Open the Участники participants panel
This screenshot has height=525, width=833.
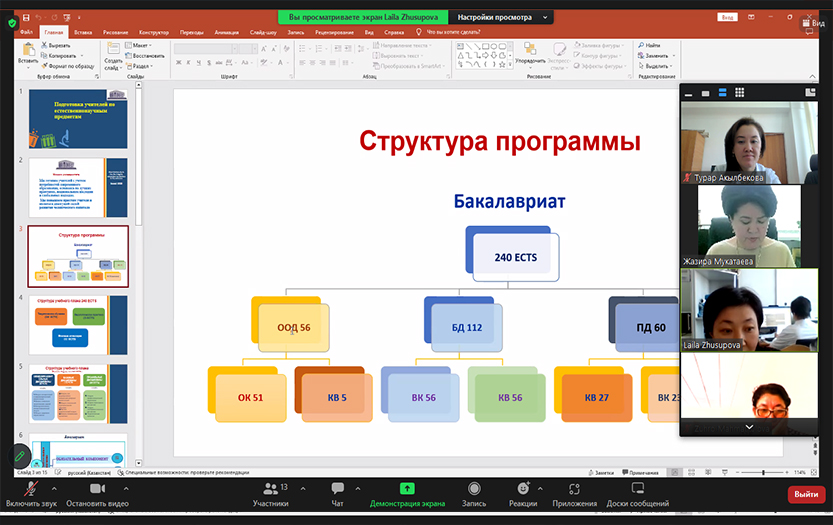270,489
